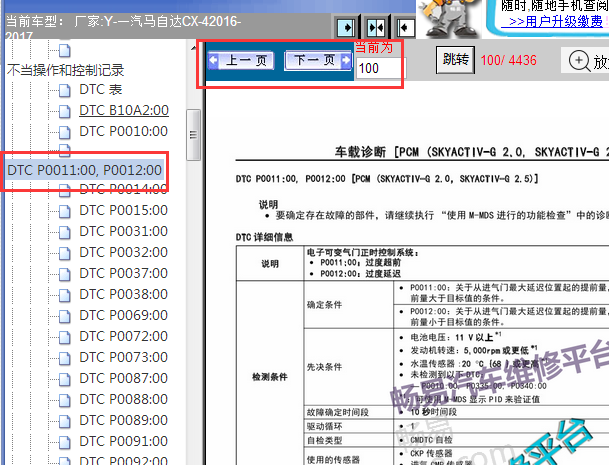
Task: Click the center-split panel arrows icon
Action: [376, 28]
